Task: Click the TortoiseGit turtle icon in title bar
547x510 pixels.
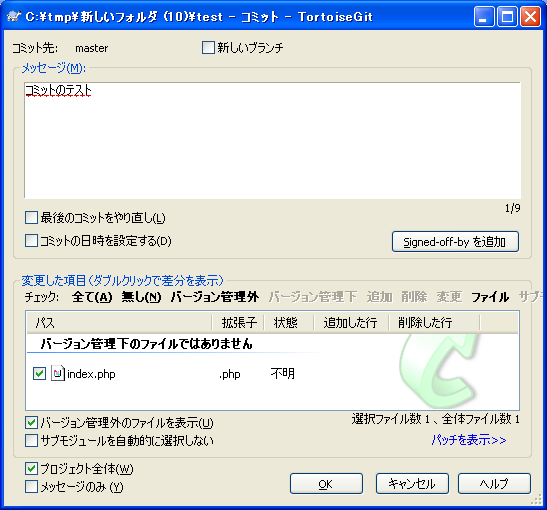Action: [14, 16]
